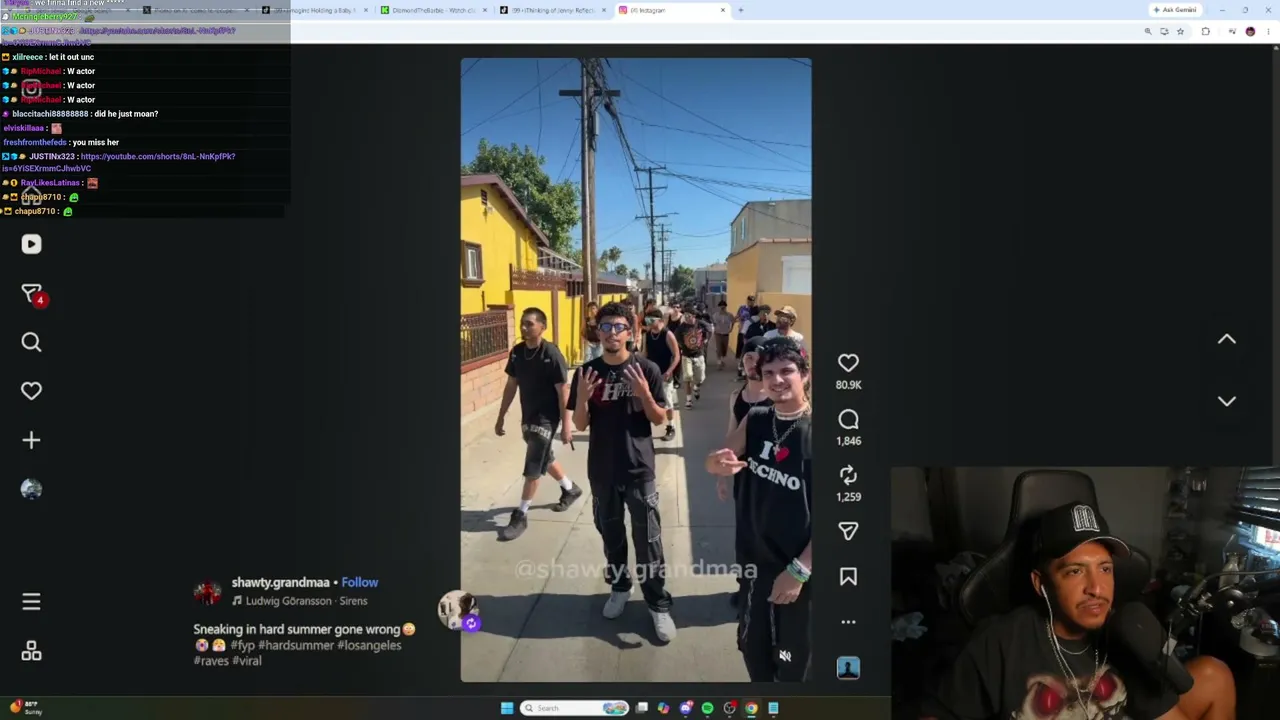Open Task View on the taskbar

(x=642, y=708)
